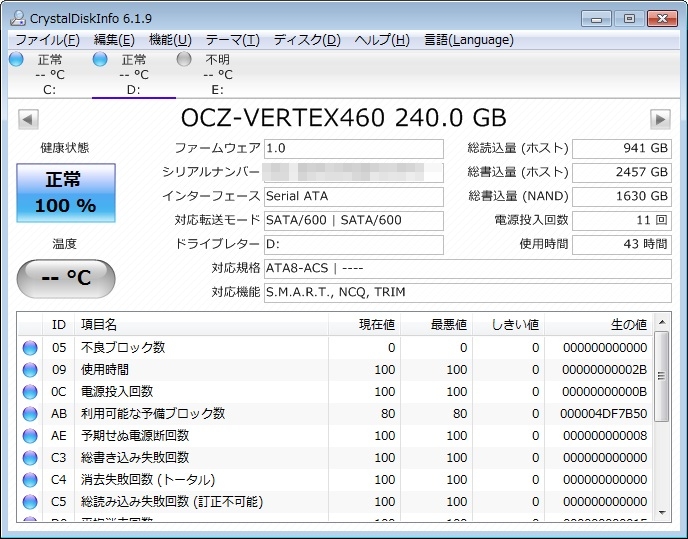Click the 生の値 column header
Image resolution: width=688 pixels, height=539 pixels.
coord(628,324)
